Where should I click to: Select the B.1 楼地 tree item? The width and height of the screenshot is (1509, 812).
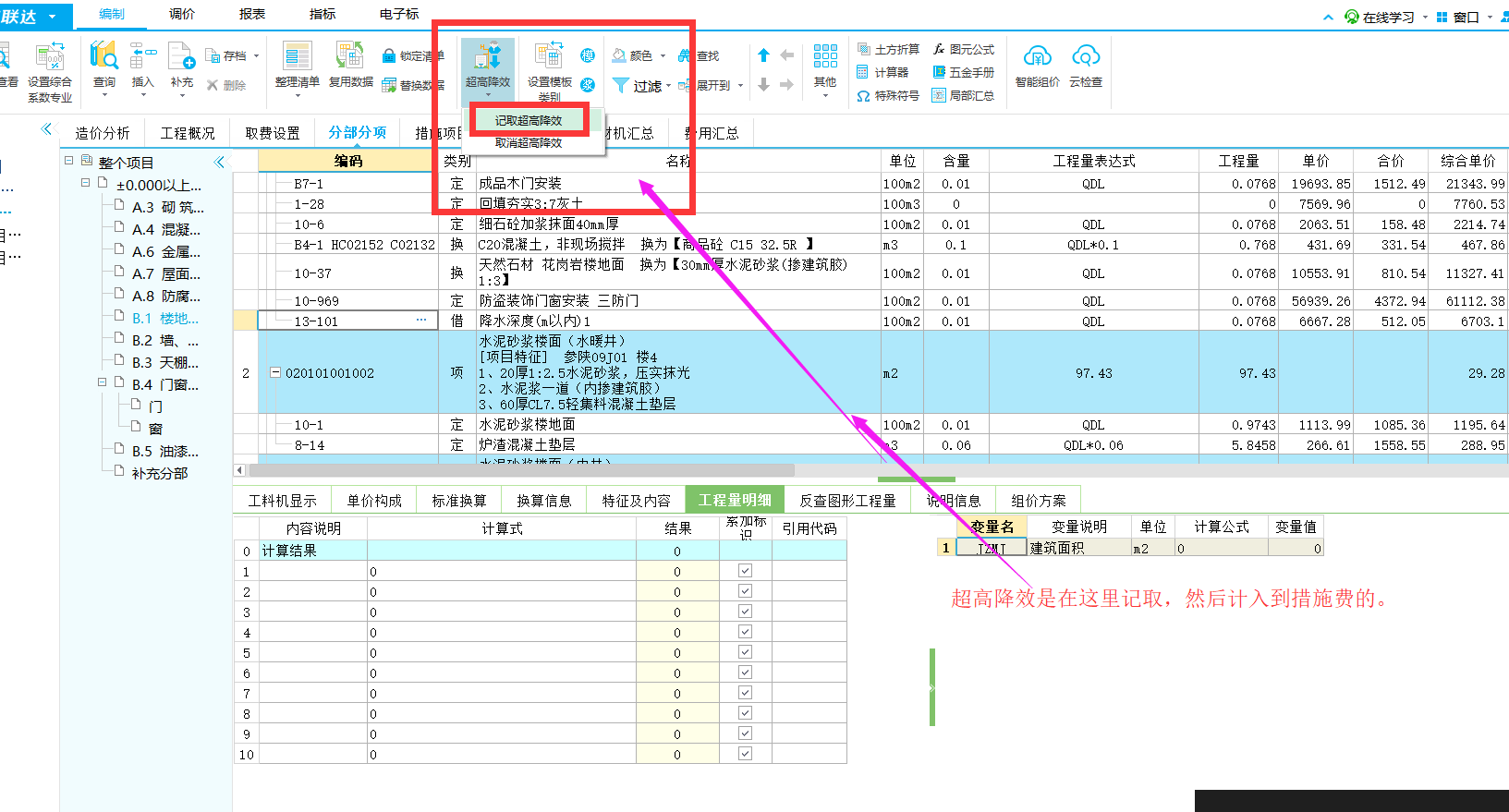165,318
